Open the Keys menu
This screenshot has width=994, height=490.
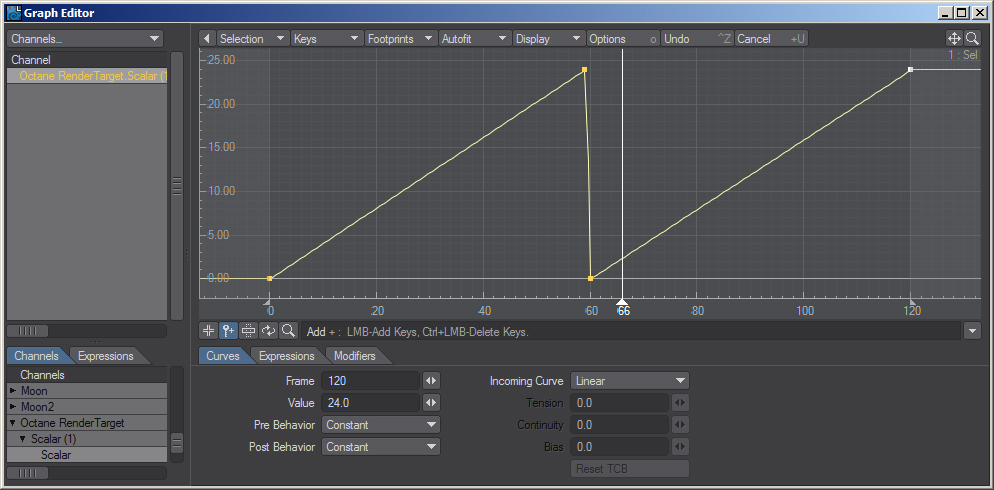coord(327,39)
